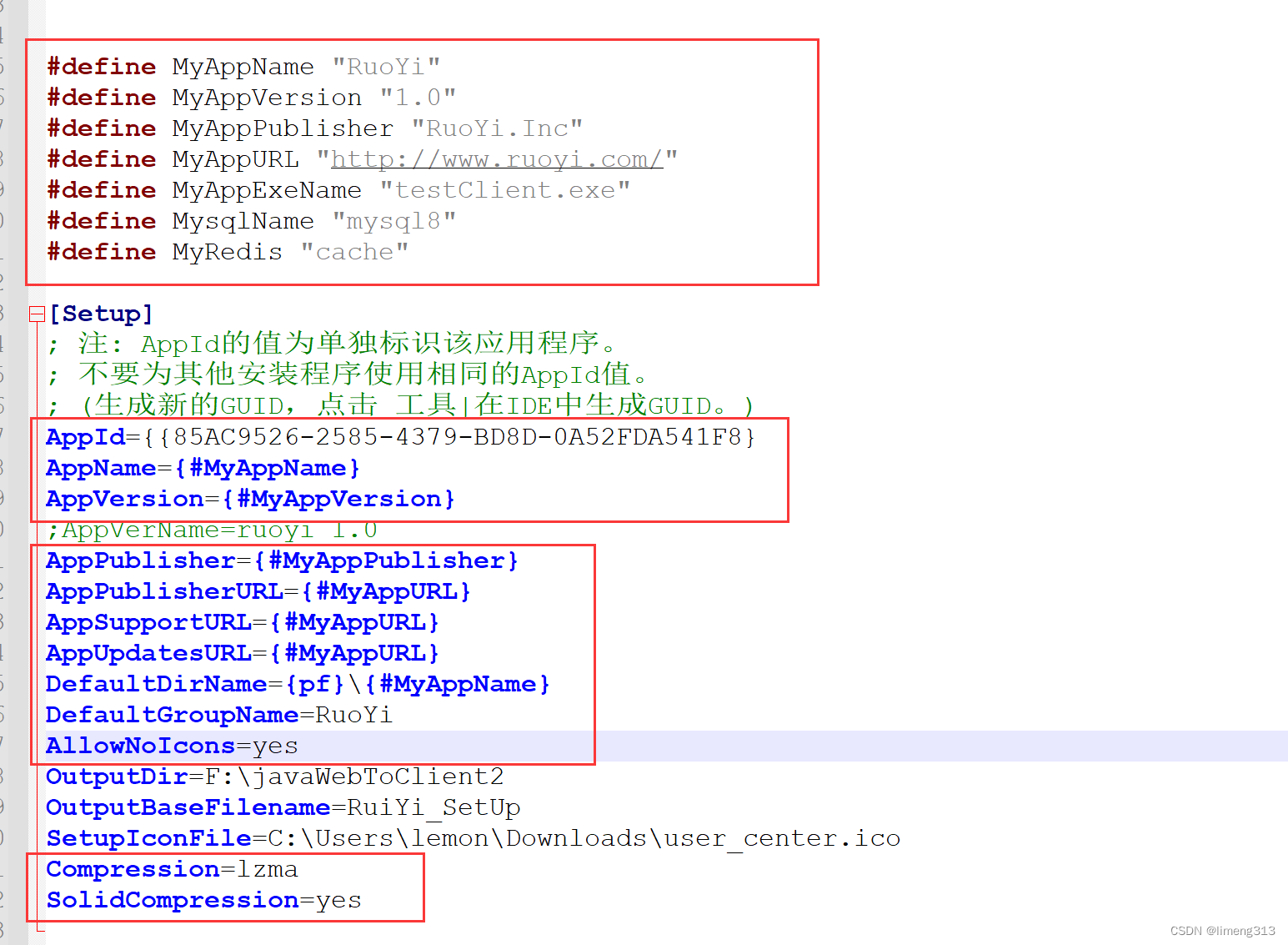Click the highlighted AllowNoIcons=yes line

[x=172, y=746]
